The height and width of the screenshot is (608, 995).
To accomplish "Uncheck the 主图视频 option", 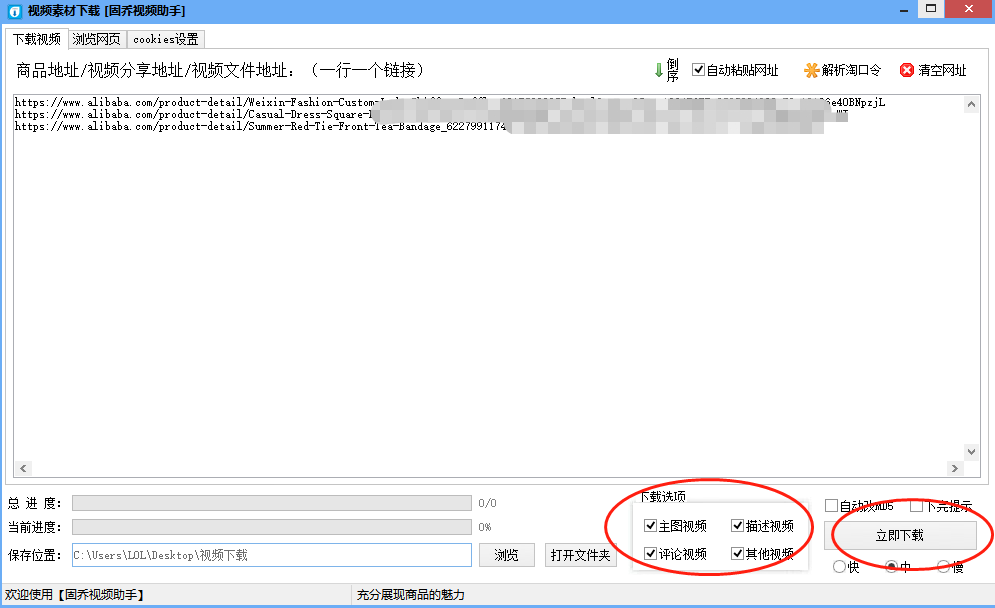I will click(651, 526).
